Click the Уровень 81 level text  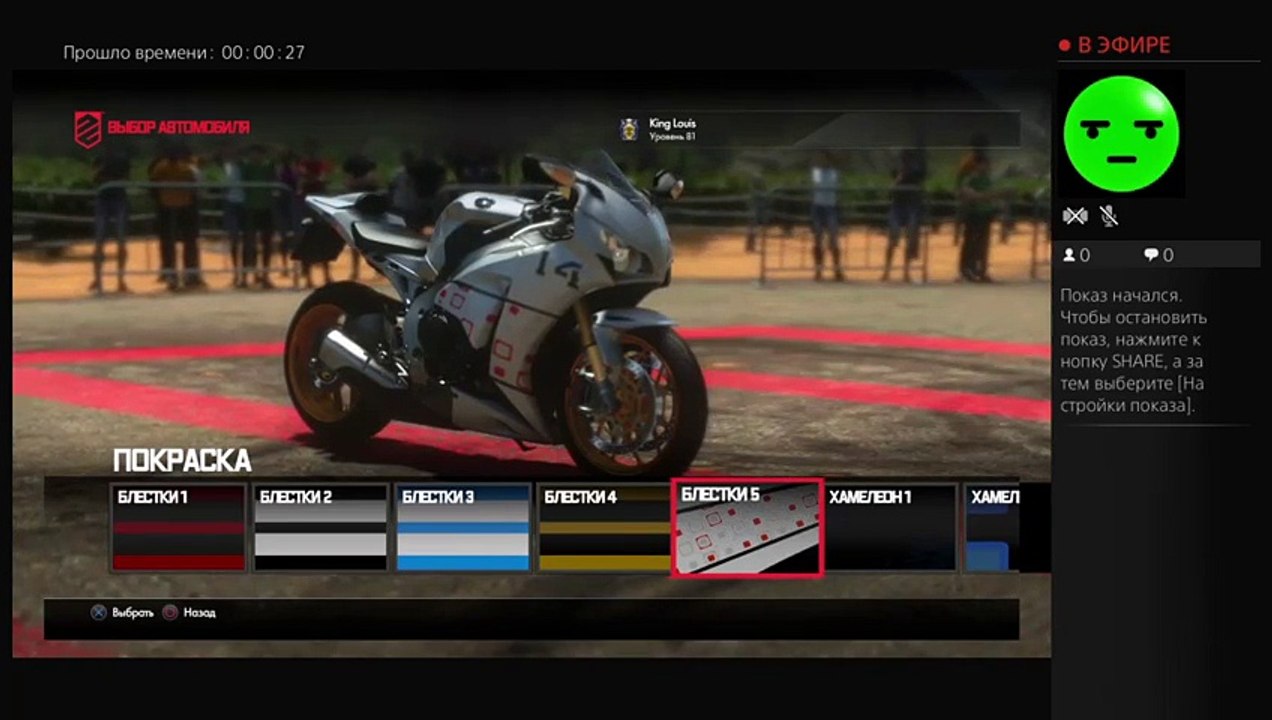[x=672, y=136]
